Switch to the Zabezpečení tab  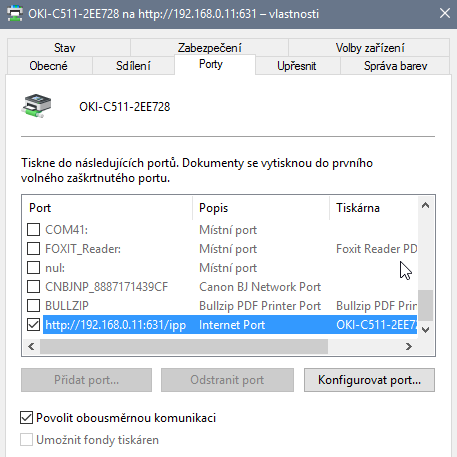tap(209, 48)
